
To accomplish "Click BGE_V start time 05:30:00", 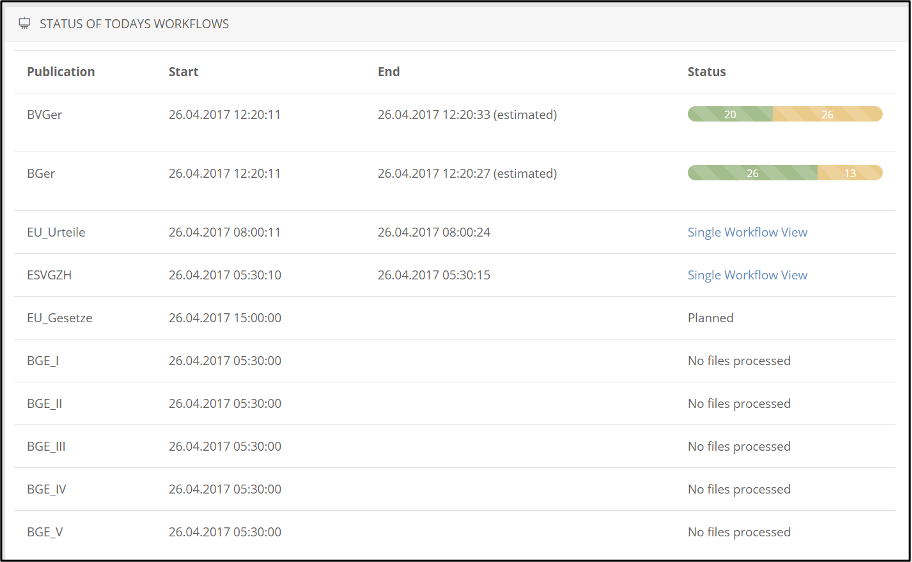I will tap(225, 532).
